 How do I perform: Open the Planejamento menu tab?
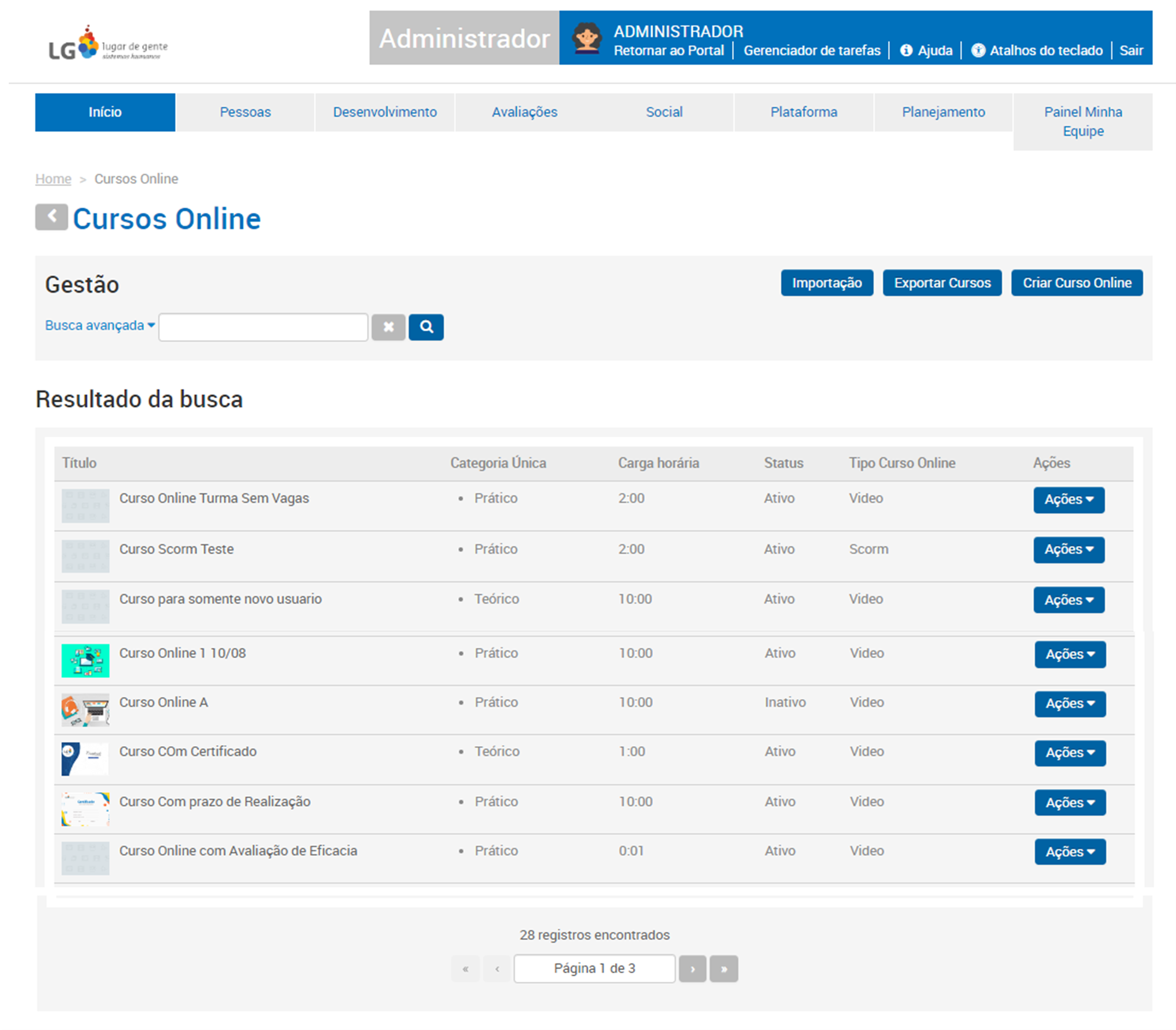point(943,112)
